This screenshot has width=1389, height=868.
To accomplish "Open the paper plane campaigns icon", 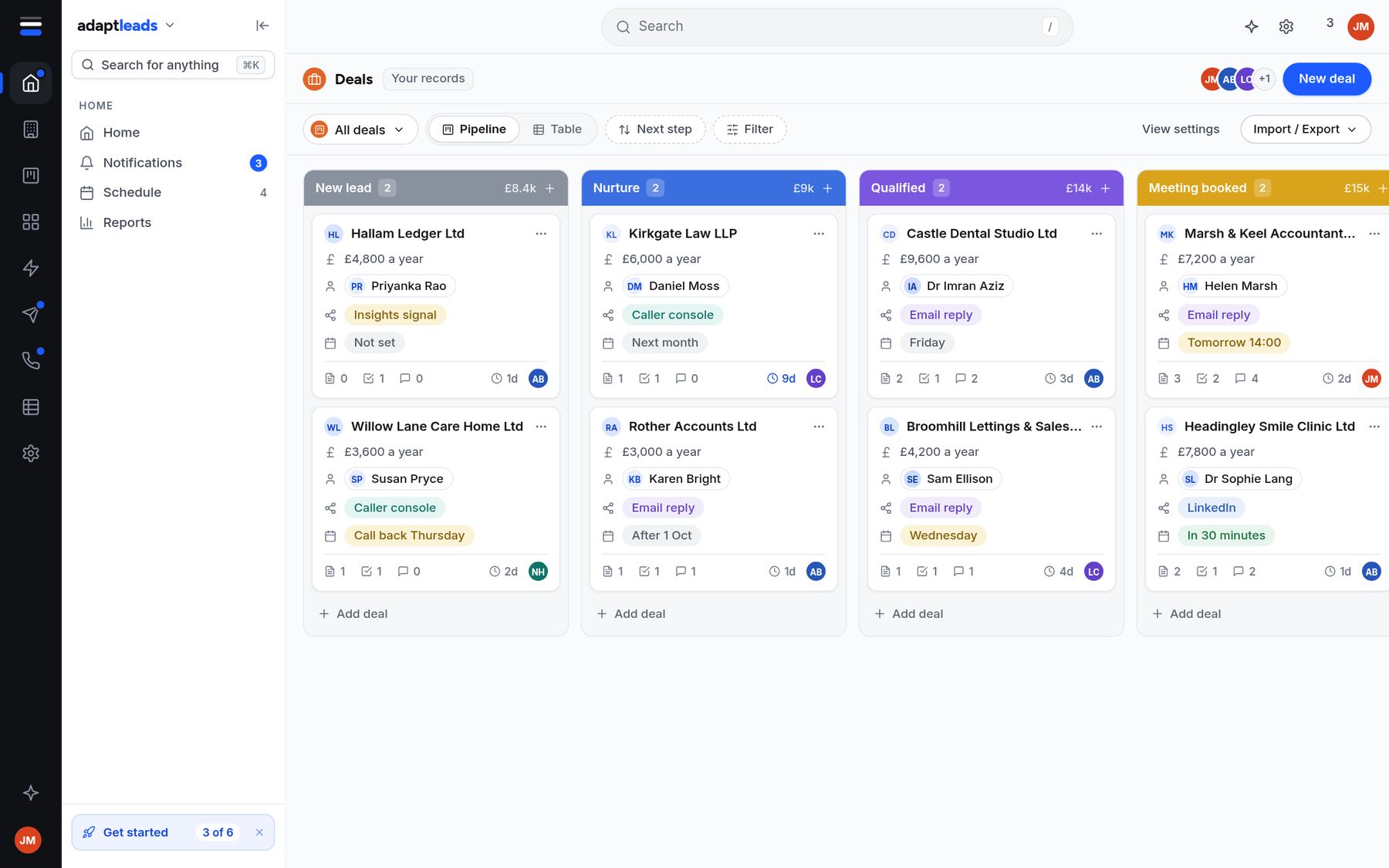I will click(x=31, y=314).
